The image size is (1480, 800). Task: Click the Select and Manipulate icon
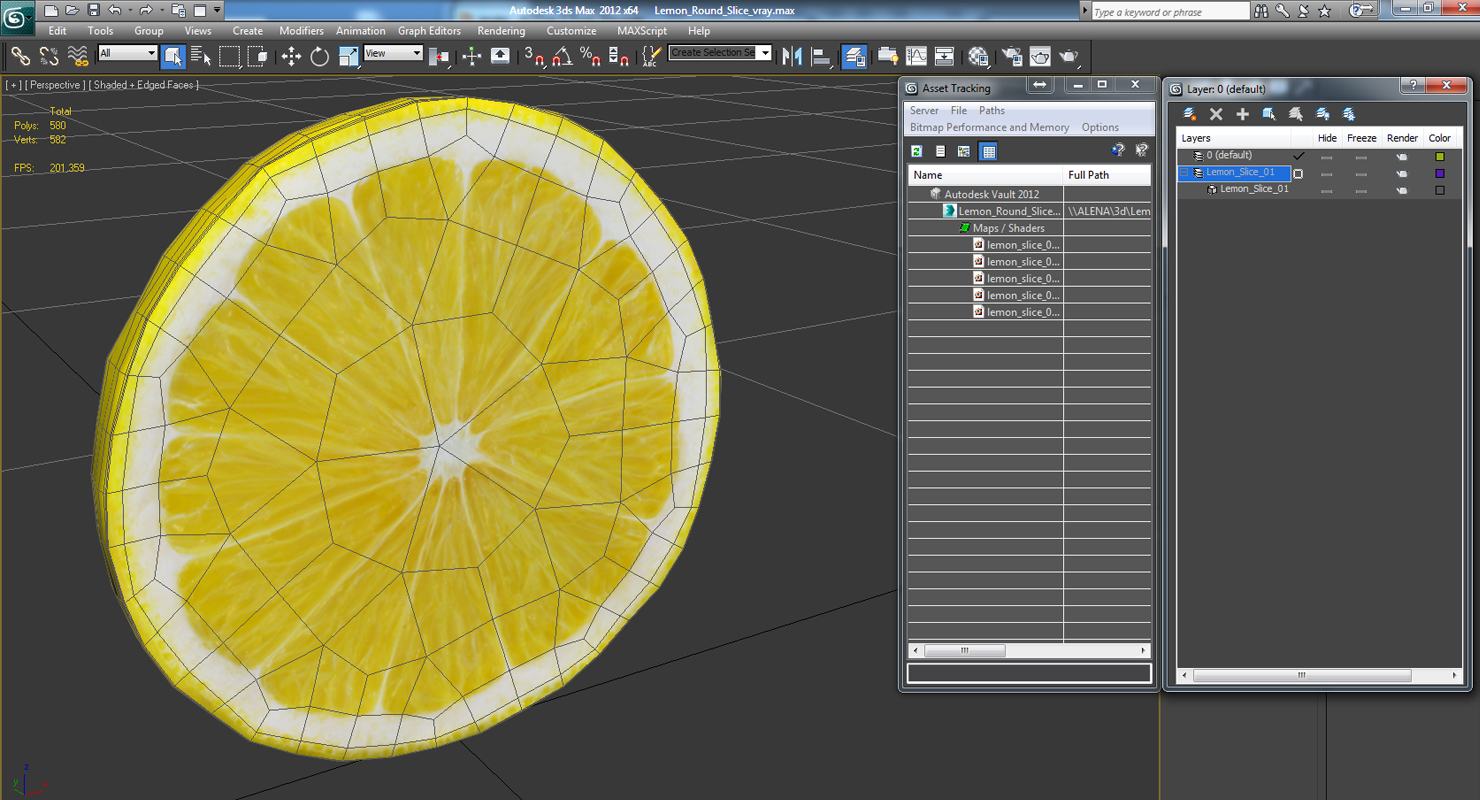(472, 57)
